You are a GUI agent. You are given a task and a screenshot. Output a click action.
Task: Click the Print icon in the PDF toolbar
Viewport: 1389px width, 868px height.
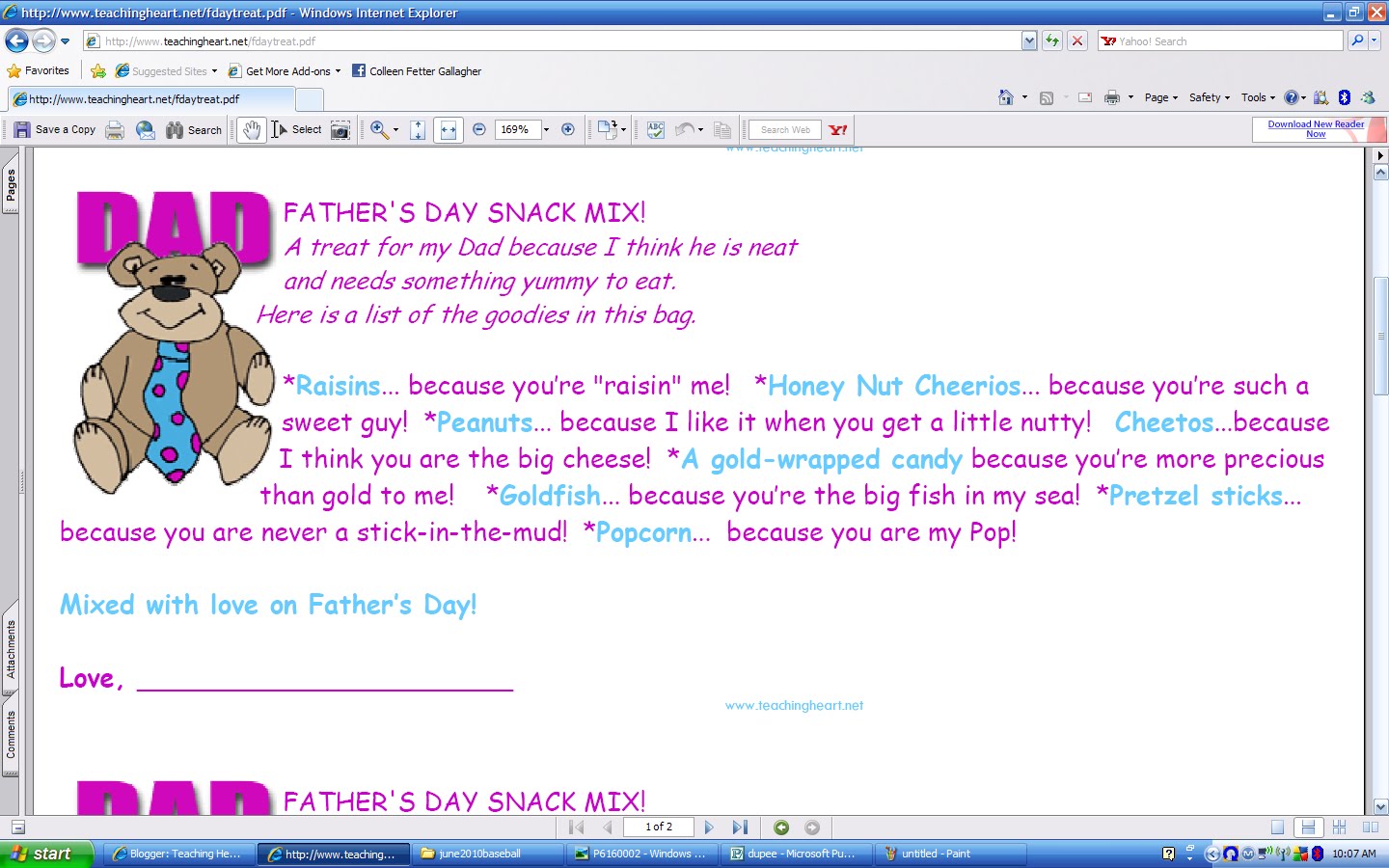[x=115, y=130]
